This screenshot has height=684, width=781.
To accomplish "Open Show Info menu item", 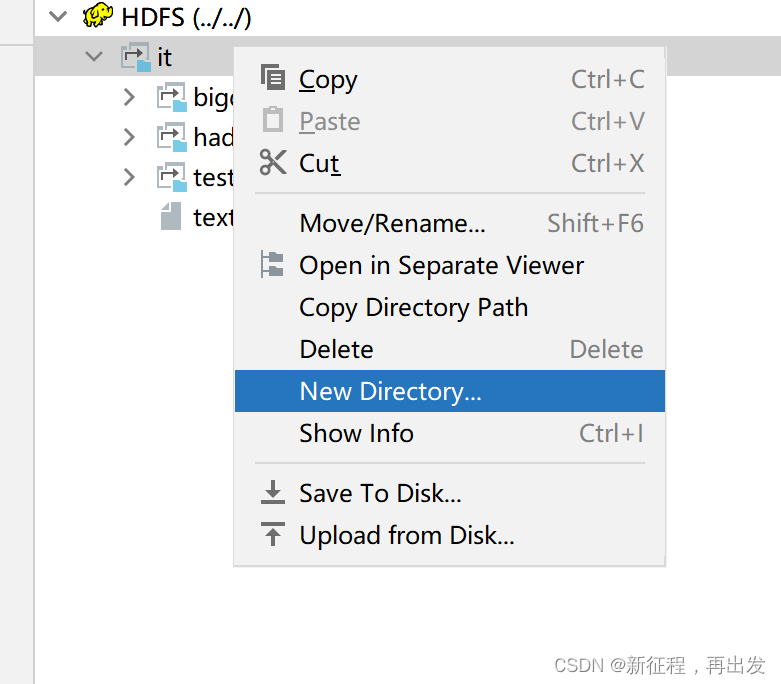I will (450, 433).
